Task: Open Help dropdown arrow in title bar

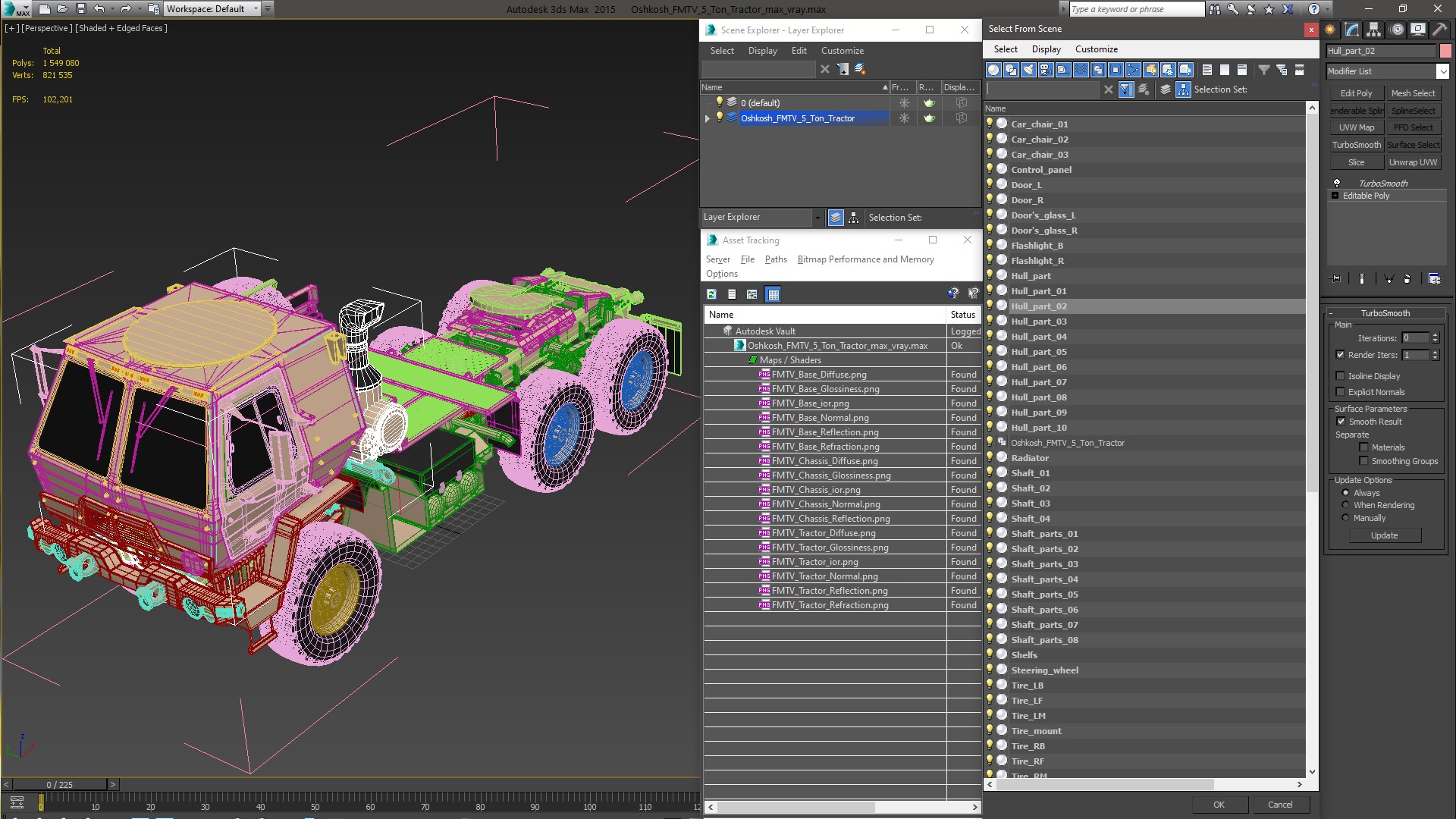Action: click(1328, 9)
